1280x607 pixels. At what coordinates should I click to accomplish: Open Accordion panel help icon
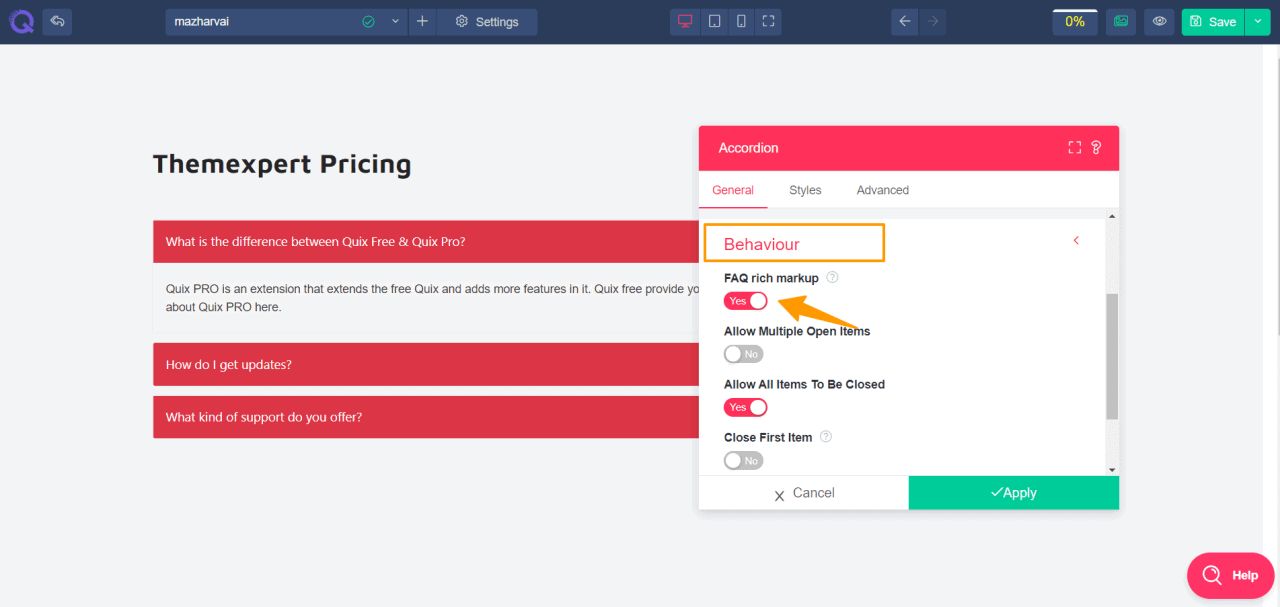coord(1096,148)
